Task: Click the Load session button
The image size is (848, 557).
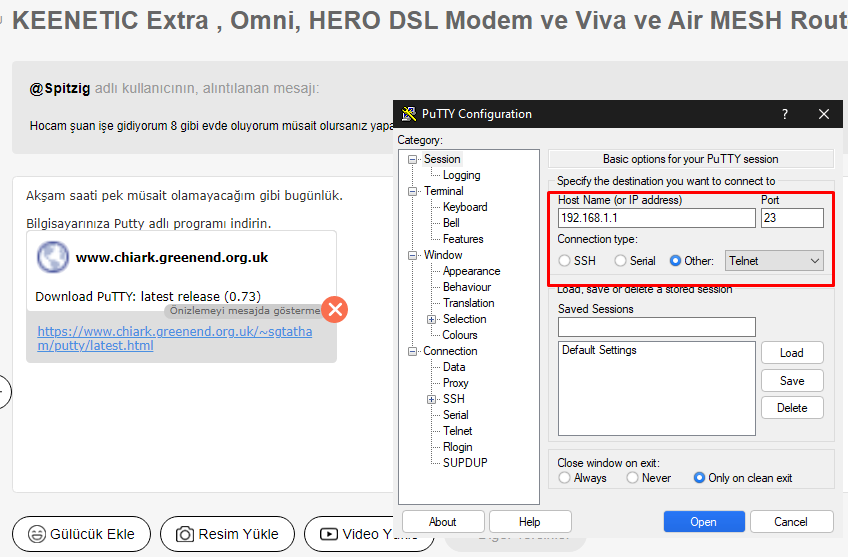Action: coord(792,353)
